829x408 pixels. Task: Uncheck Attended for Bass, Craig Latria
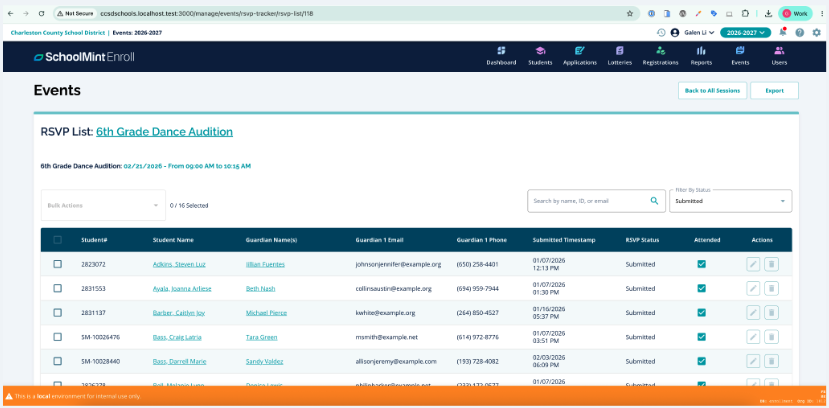click(701, 337)
